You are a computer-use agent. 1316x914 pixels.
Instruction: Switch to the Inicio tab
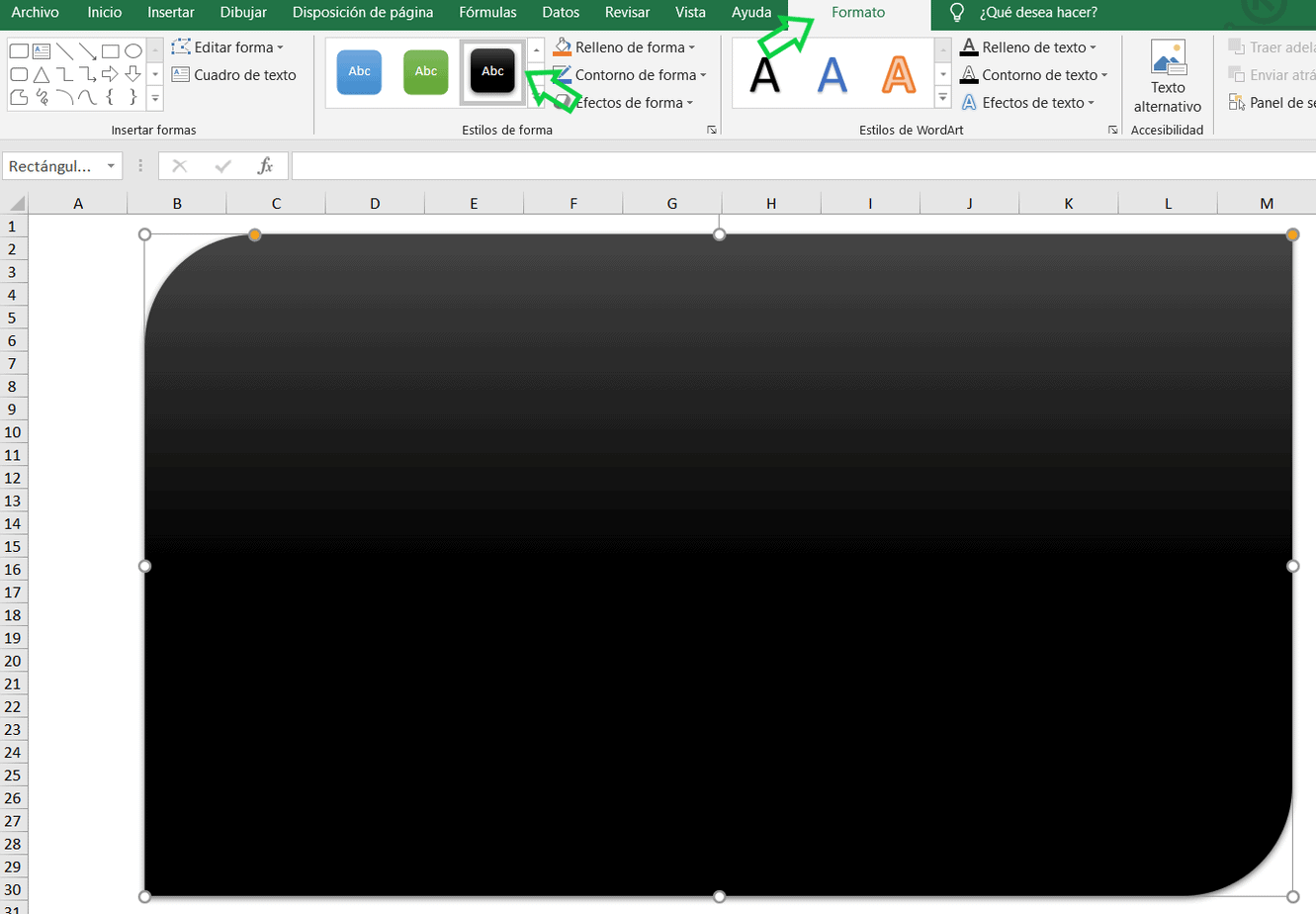105,13
